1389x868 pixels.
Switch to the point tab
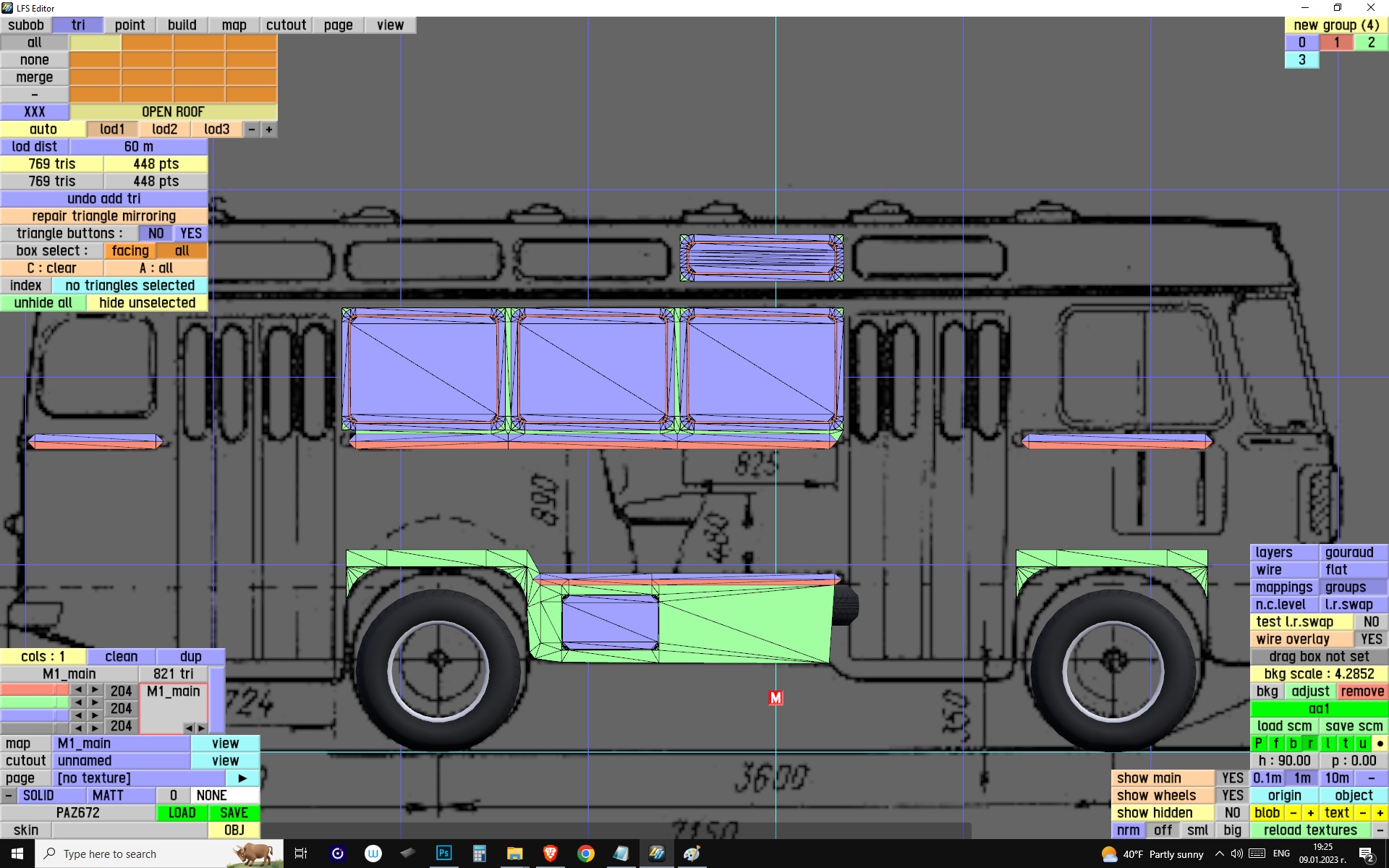pos(129,25)
